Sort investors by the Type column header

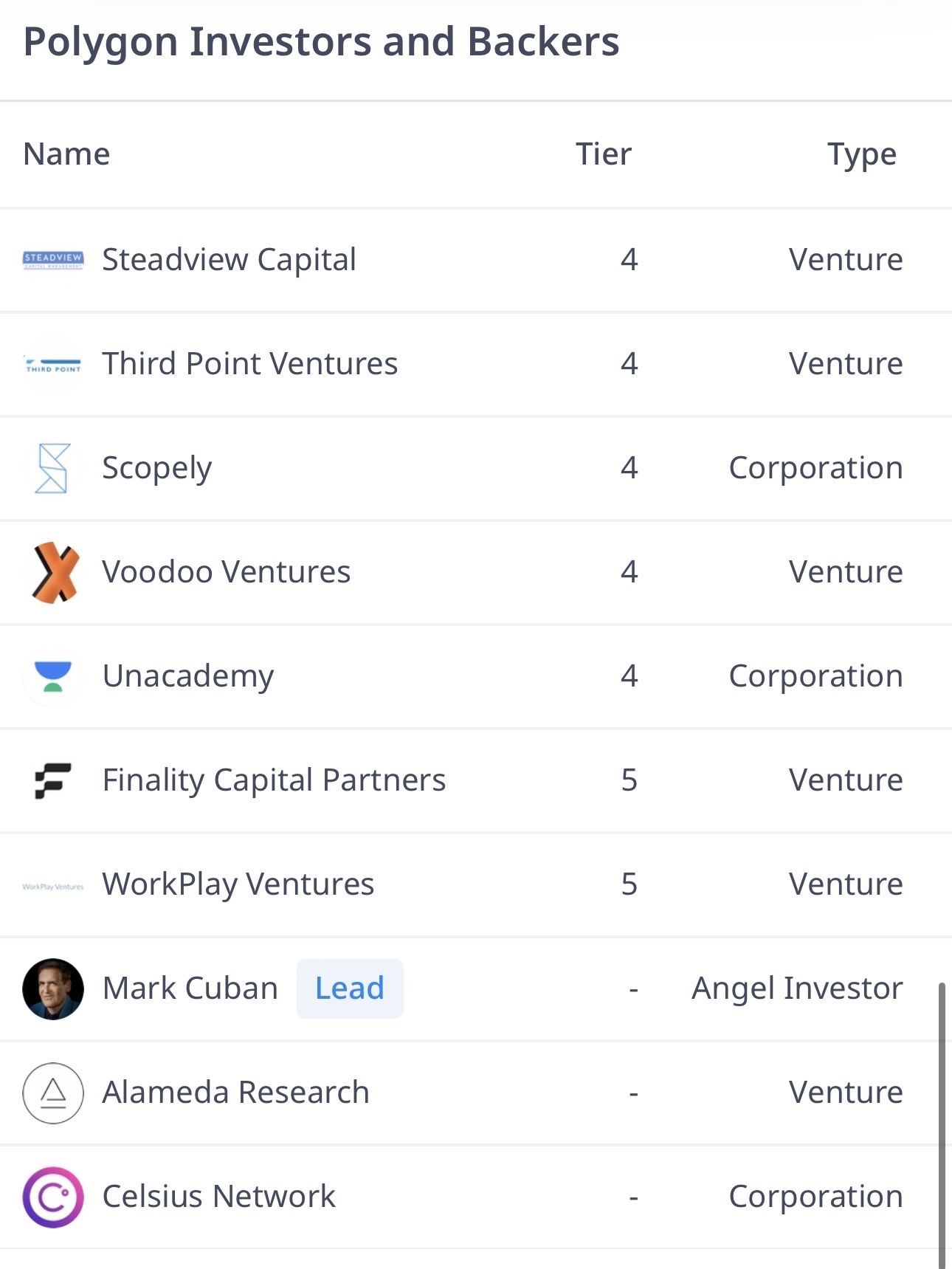click(862, 155)
